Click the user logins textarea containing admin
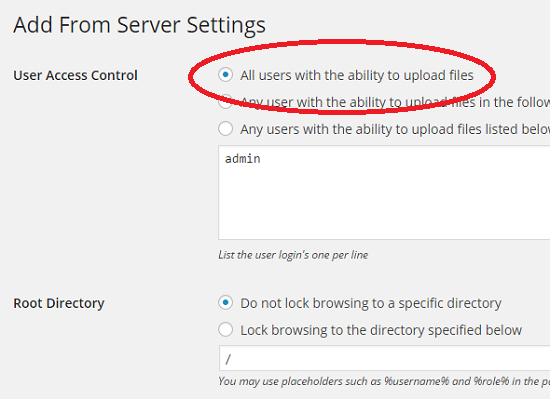 click(384, 193)
